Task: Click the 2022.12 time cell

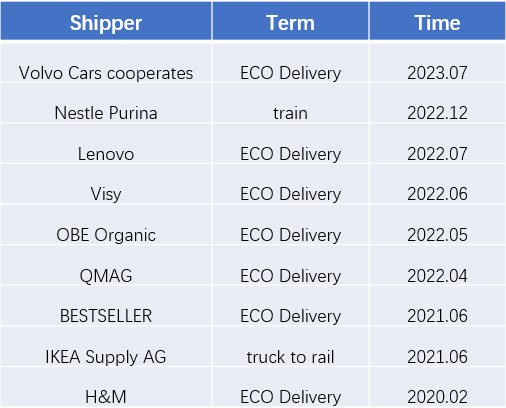Action: pos(437,103)
